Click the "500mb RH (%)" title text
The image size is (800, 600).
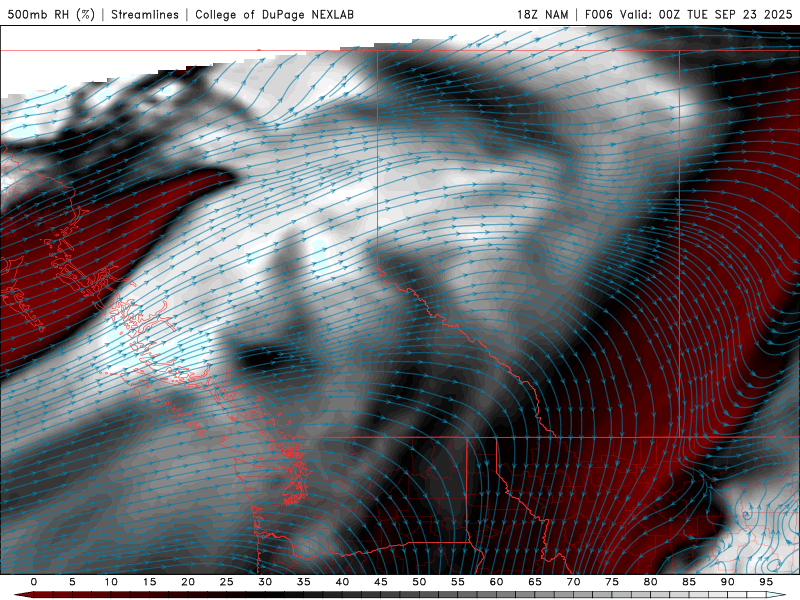click(51, 14)
